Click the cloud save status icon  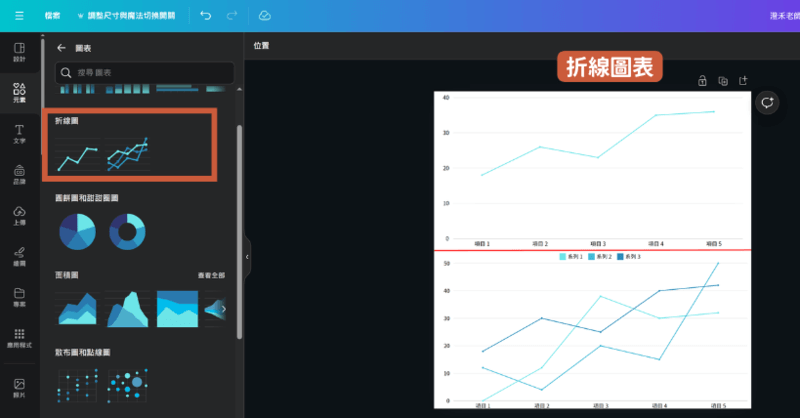(264, 16)
